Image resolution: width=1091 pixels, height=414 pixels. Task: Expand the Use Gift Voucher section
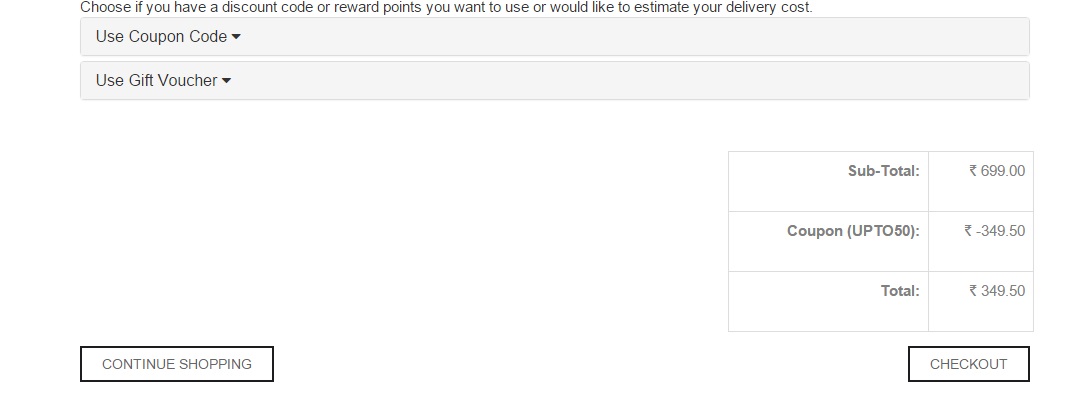(157, 81)
